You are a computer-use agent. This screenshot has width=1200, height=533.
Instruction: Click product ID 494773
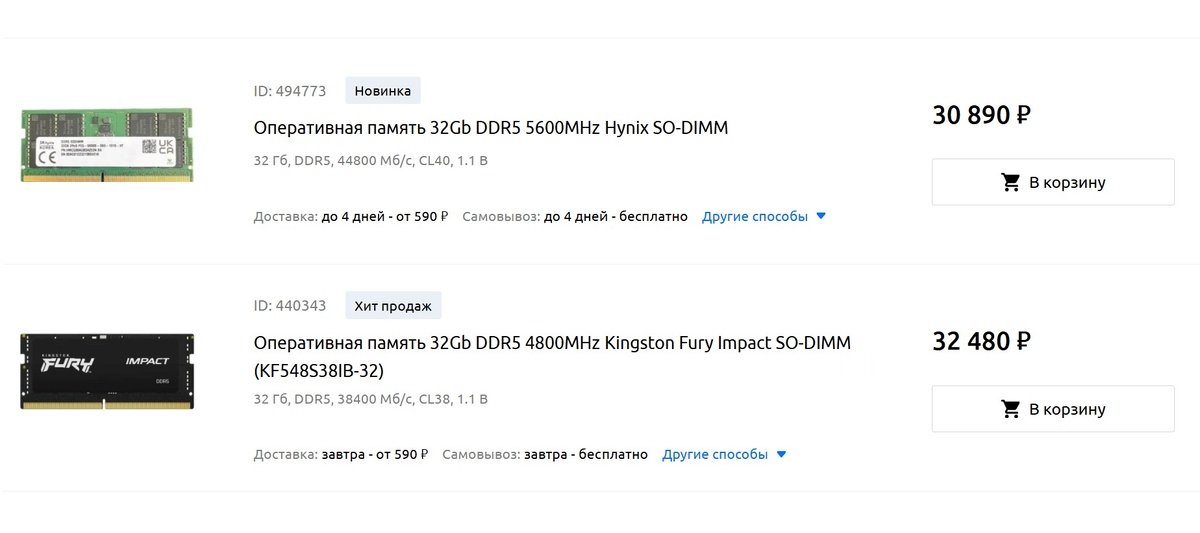[x=290, y=91]
